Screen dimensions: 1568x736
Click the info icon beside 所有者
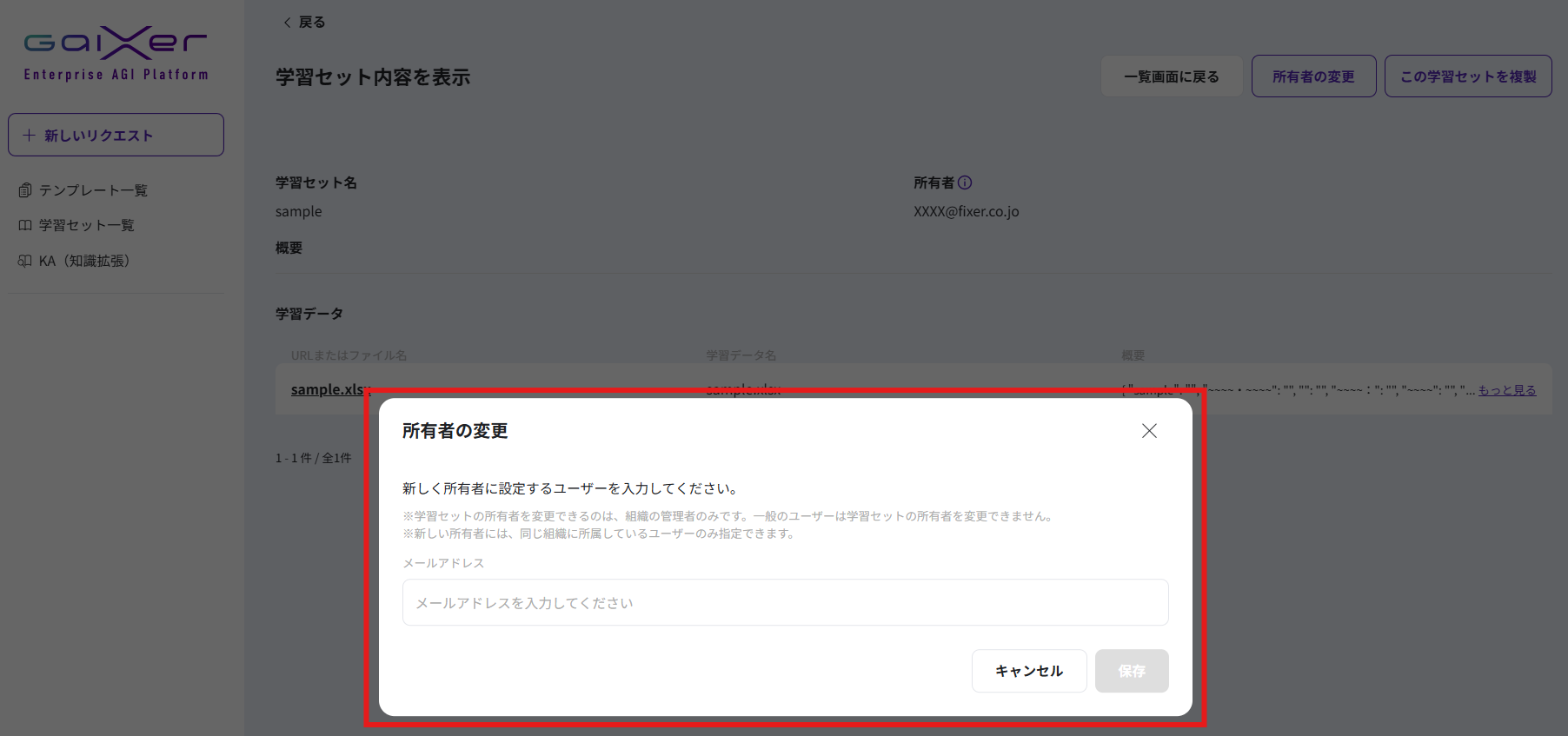[x=965, y=182]
